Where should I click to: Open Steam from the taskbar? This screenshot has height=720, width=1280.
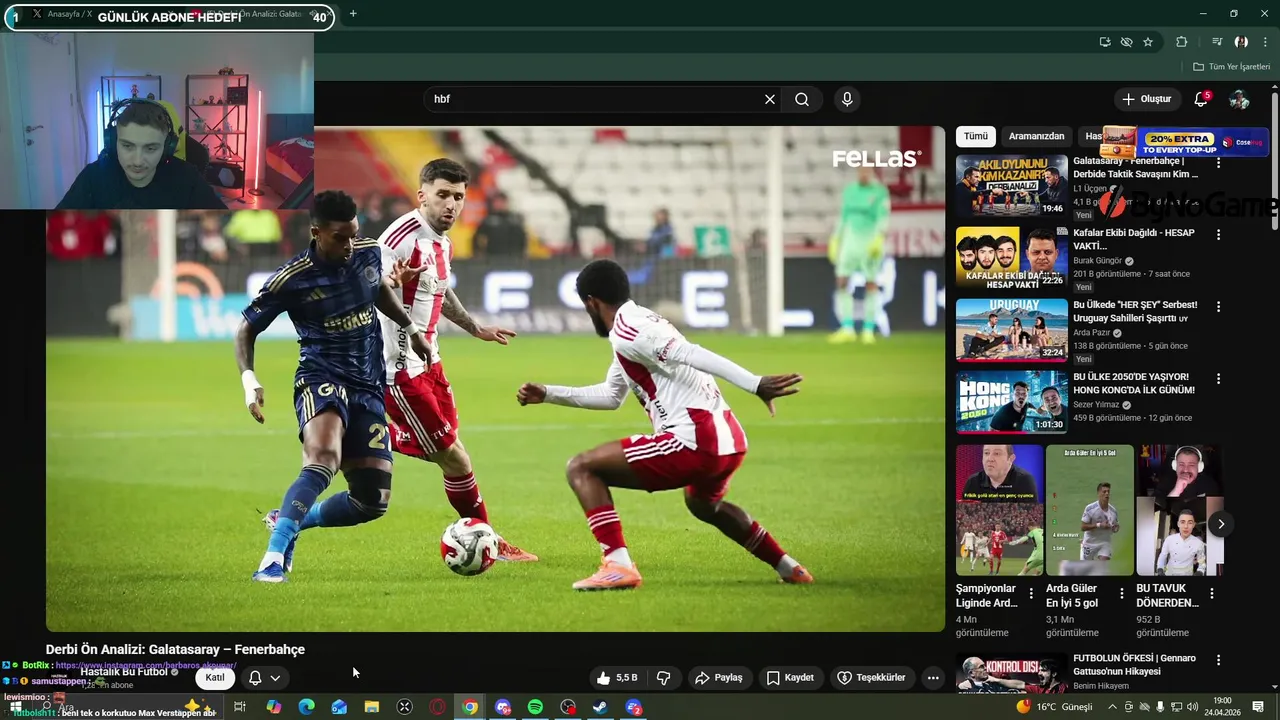click(x=600, y=707)
